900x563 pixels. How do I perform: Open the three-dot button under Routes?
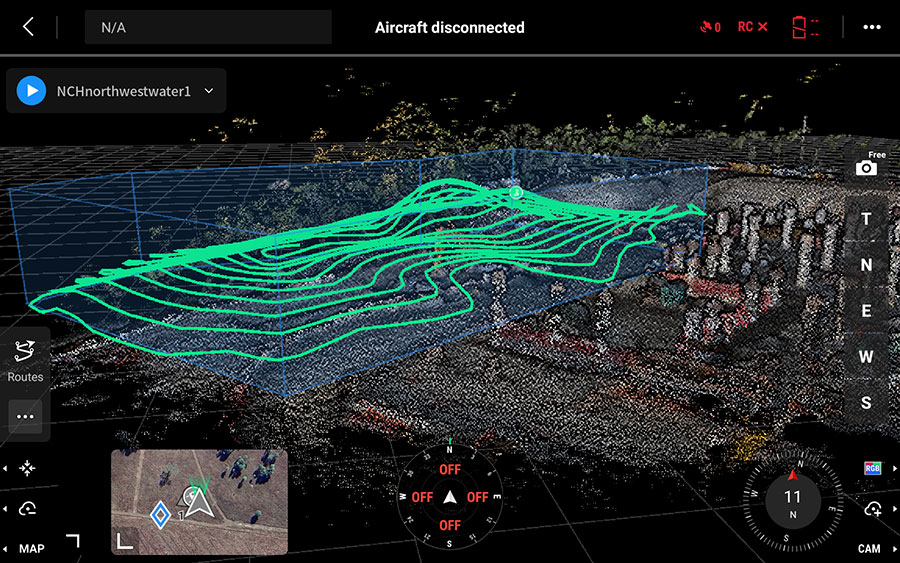pyautogui.click(x=25, y=417)
